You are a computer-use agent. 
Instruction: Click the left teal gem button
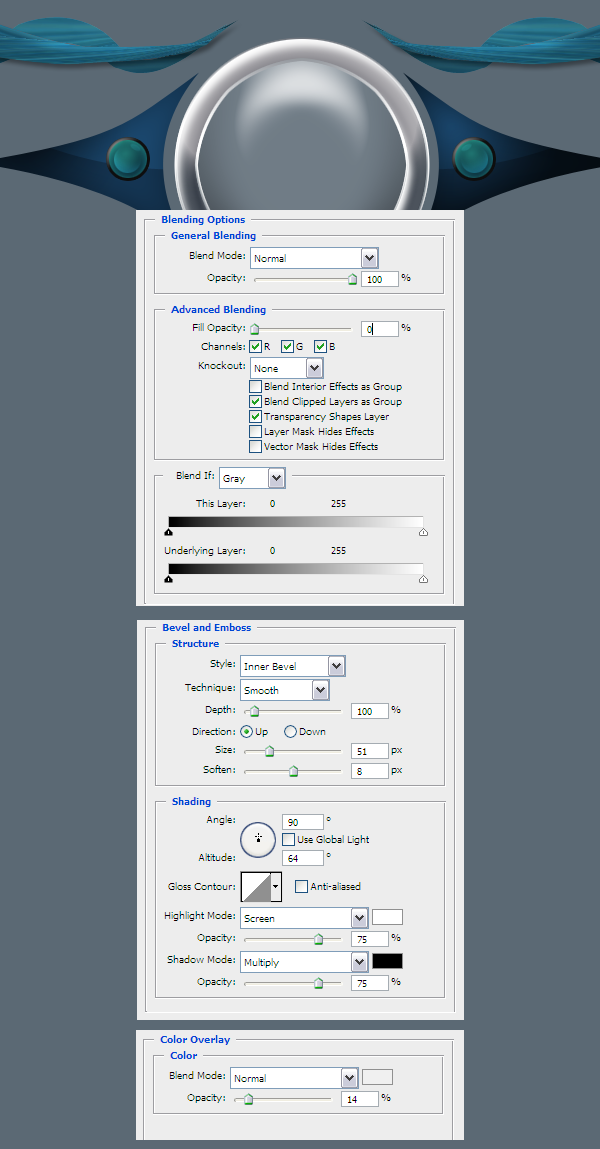pyautogui.click(x=128, y=158)
